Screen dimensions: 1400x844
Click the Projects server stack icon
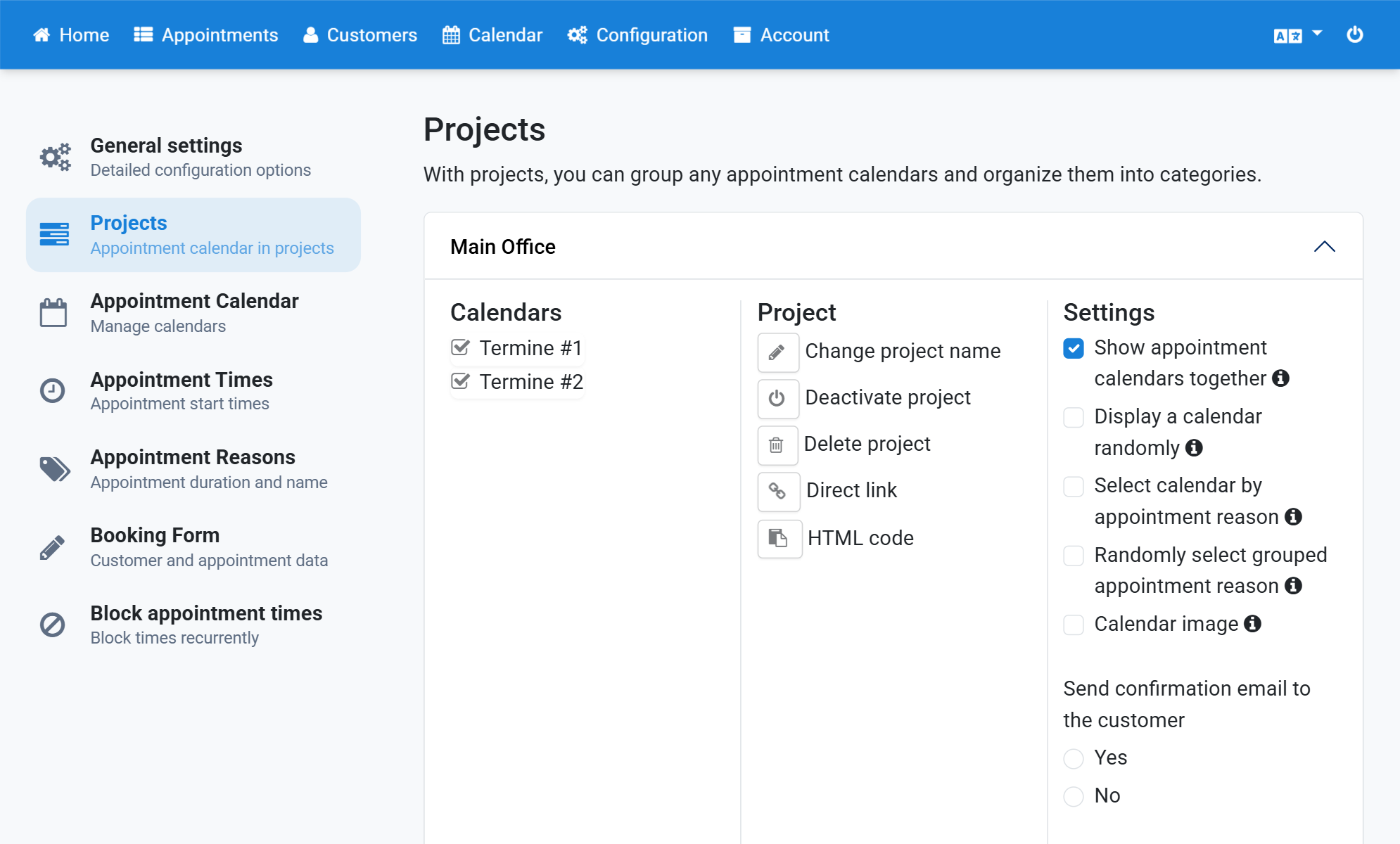pos(54,234)
